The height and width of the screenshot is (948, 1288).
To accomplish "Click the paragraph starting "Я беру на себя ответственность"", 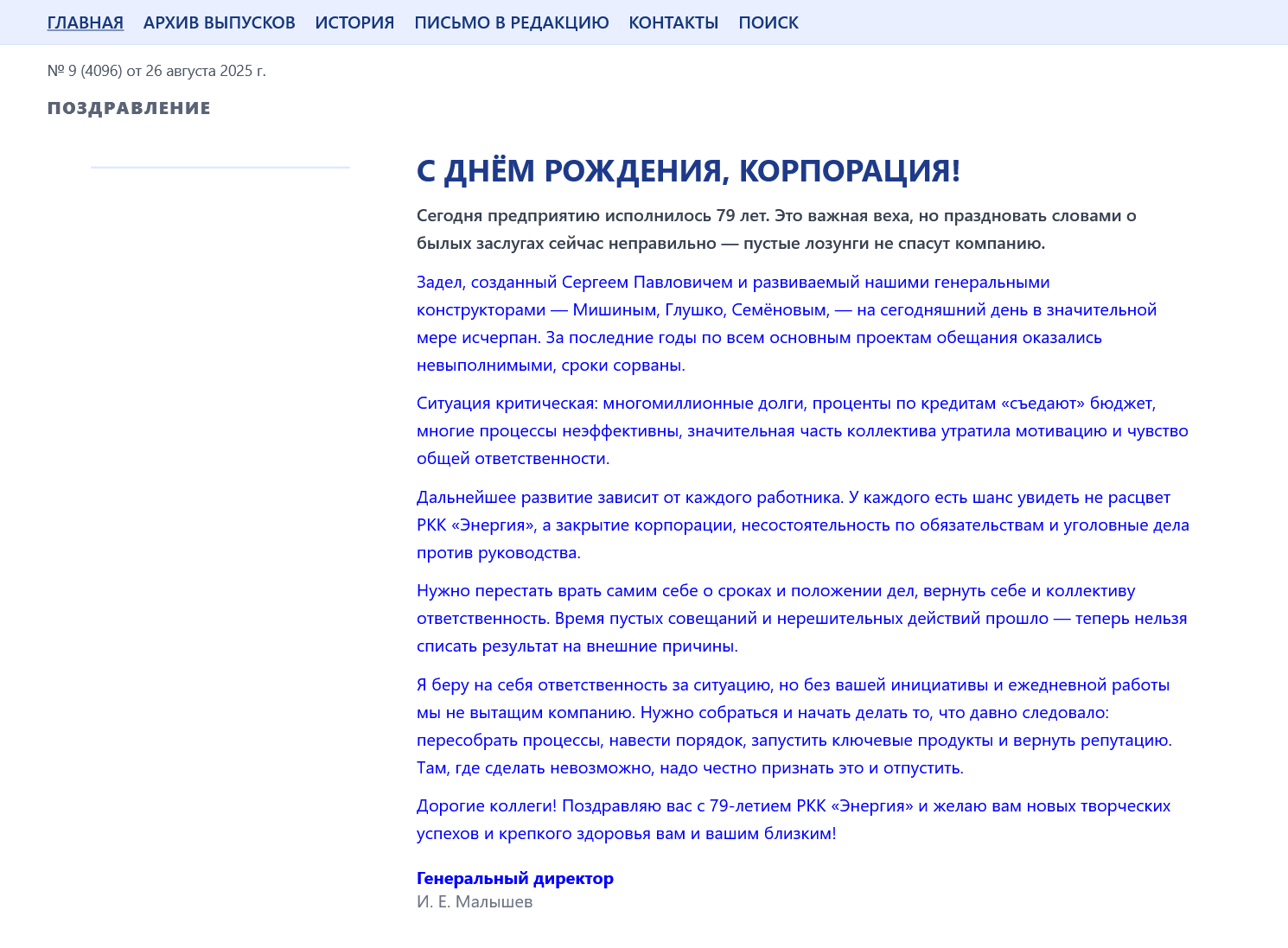I will (794, 726).
